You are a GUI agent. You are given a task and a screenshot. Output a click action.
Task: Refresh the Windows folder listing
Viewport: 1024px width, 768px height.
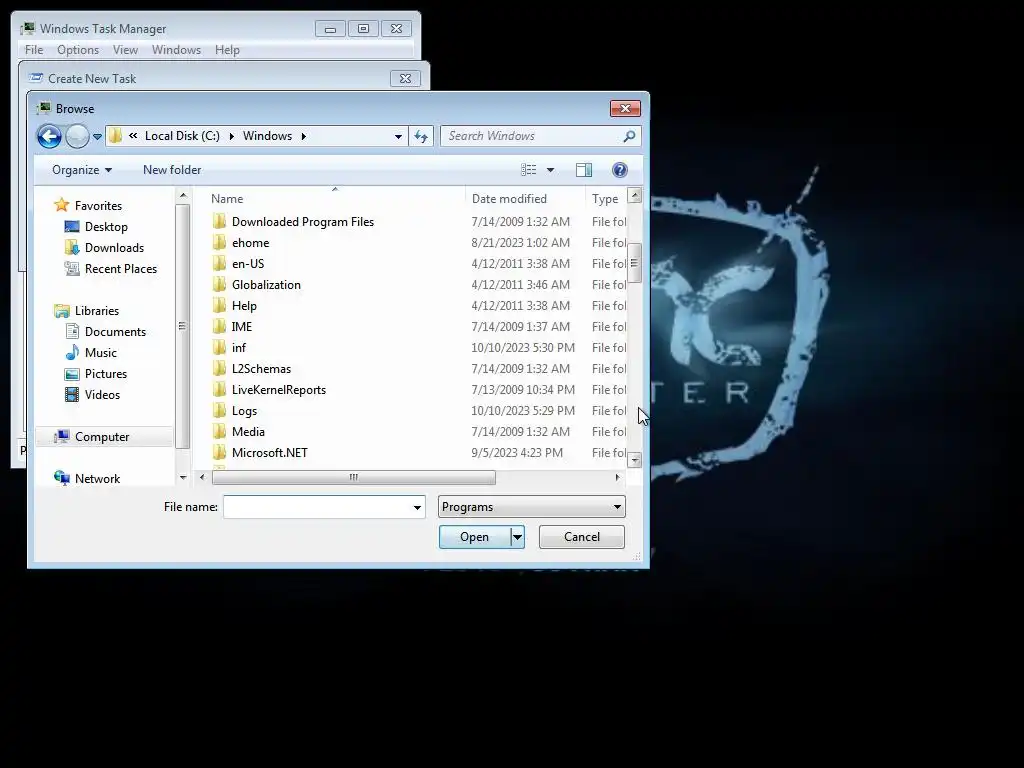coord(421,136)
